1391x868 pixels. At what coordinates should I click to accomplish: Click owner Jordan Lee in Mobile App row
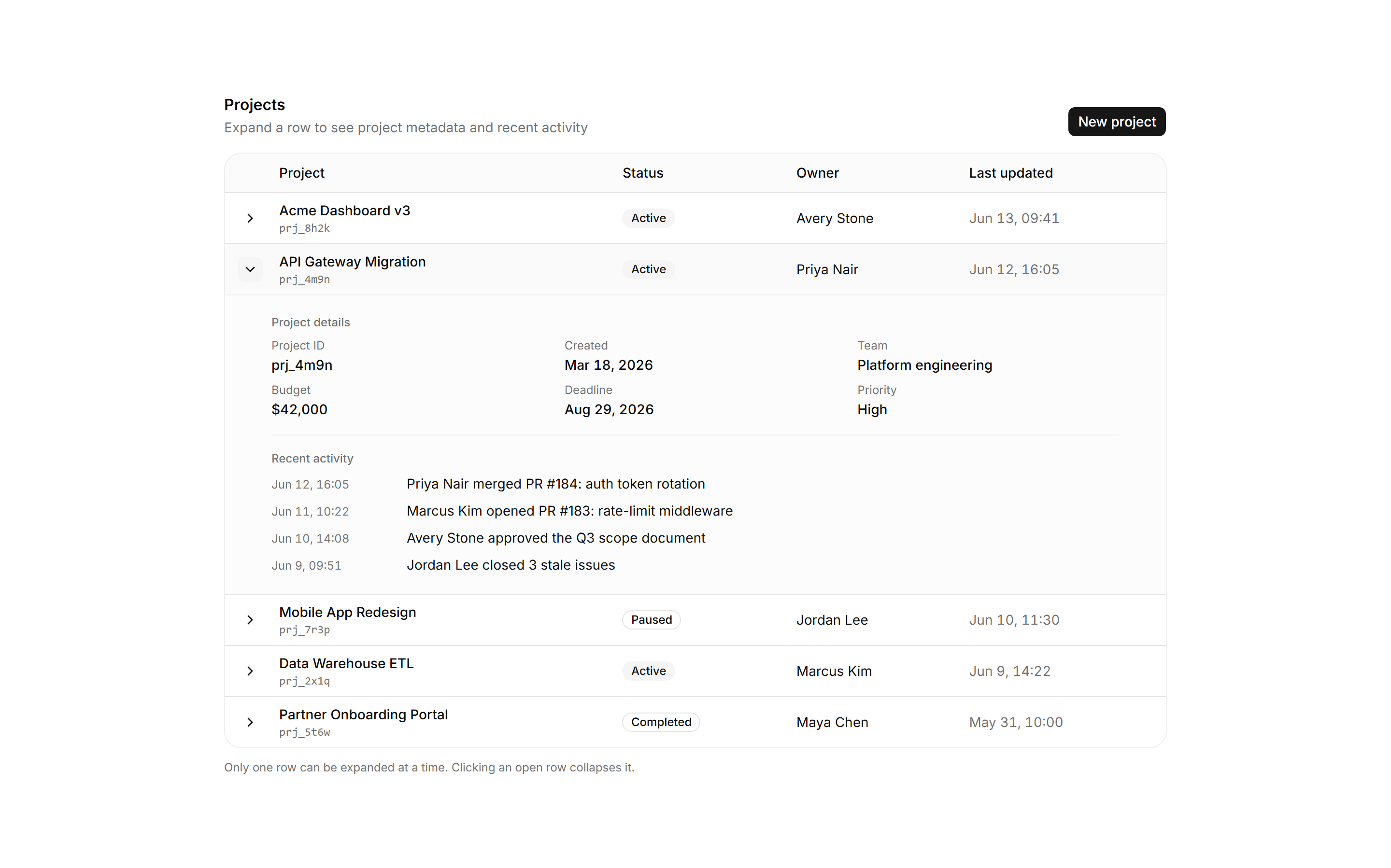[831, 620]
